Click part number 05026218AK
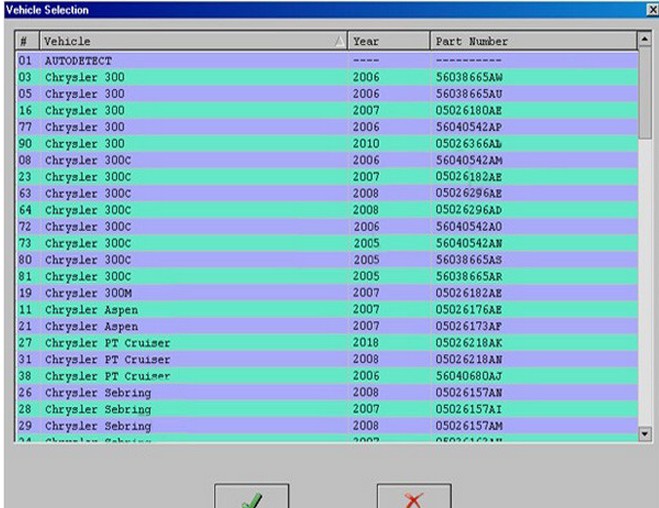Screen dimensions: 659x508 coord(469,343)
